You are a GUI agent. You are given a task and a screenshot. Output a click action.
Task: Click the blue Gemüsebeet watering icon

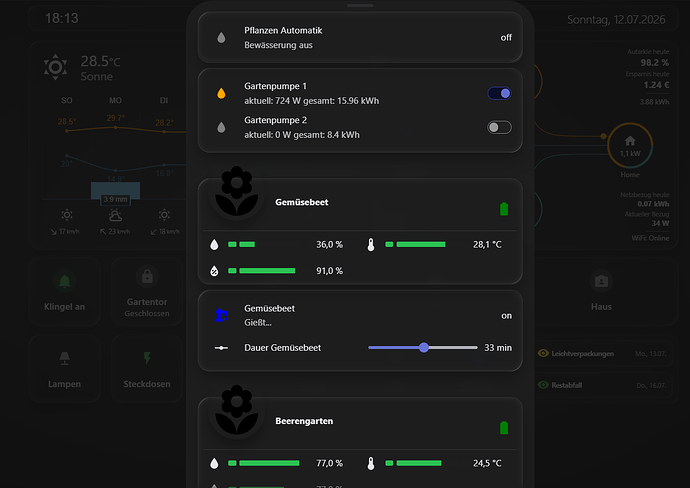pyautogui.click(x=221, y=315)
